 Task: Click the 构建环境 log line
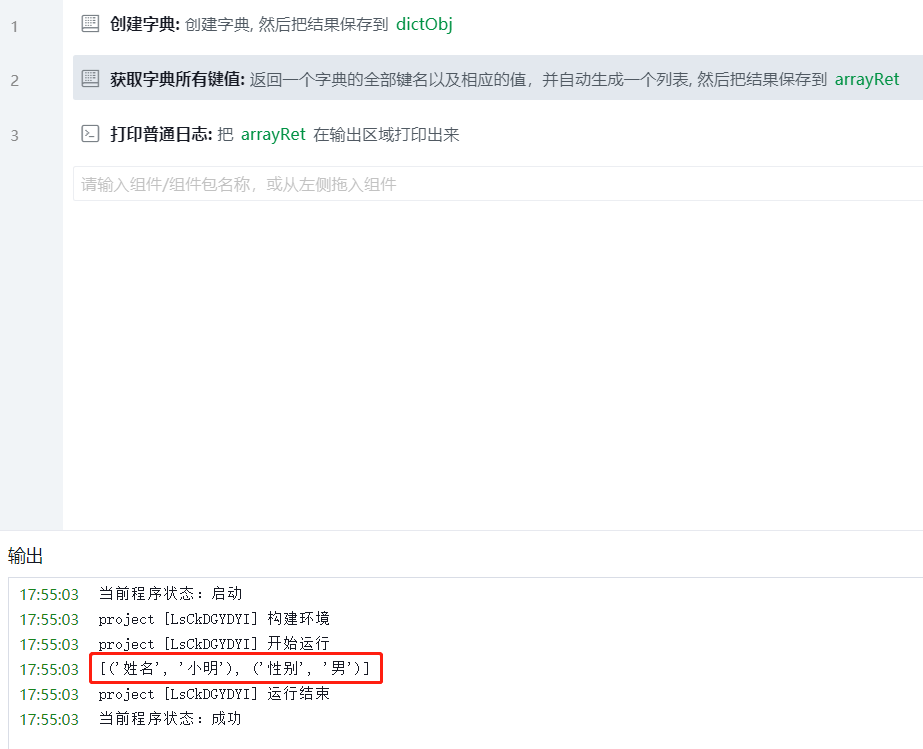214,619
